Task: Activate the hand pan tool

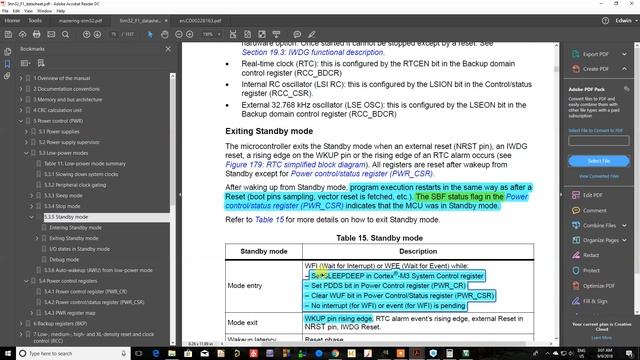Action: tap(164, 35)
